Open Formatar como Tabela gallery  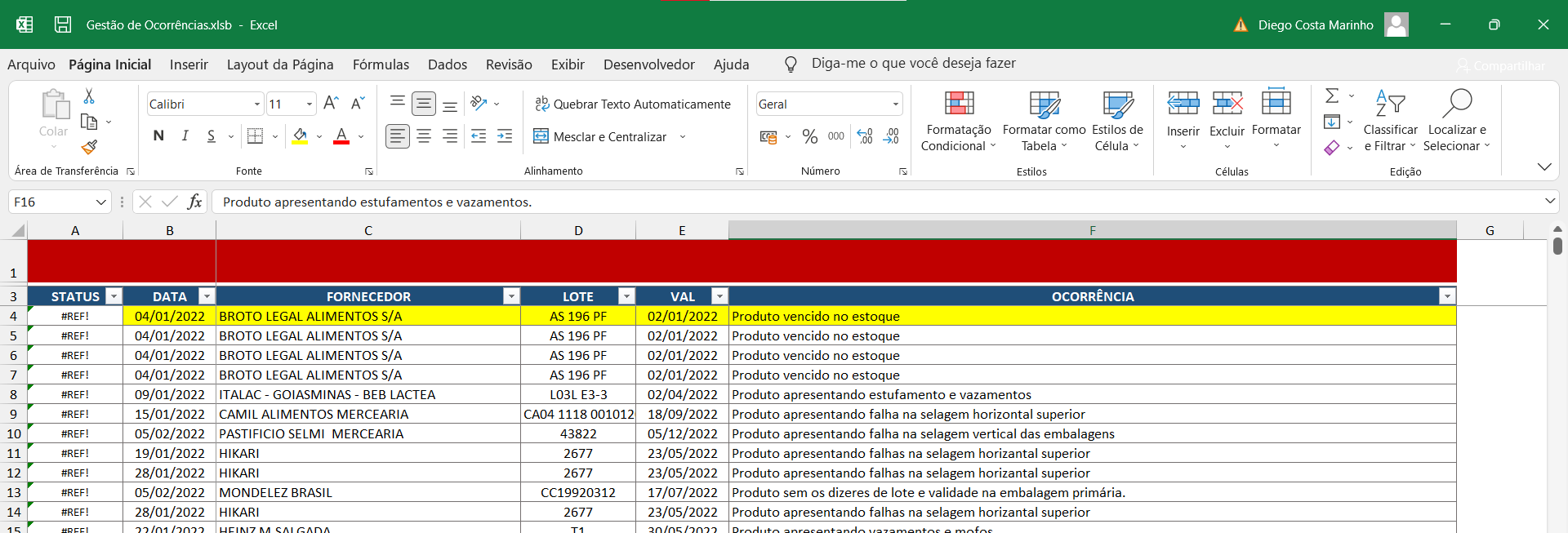point(1044,121)
